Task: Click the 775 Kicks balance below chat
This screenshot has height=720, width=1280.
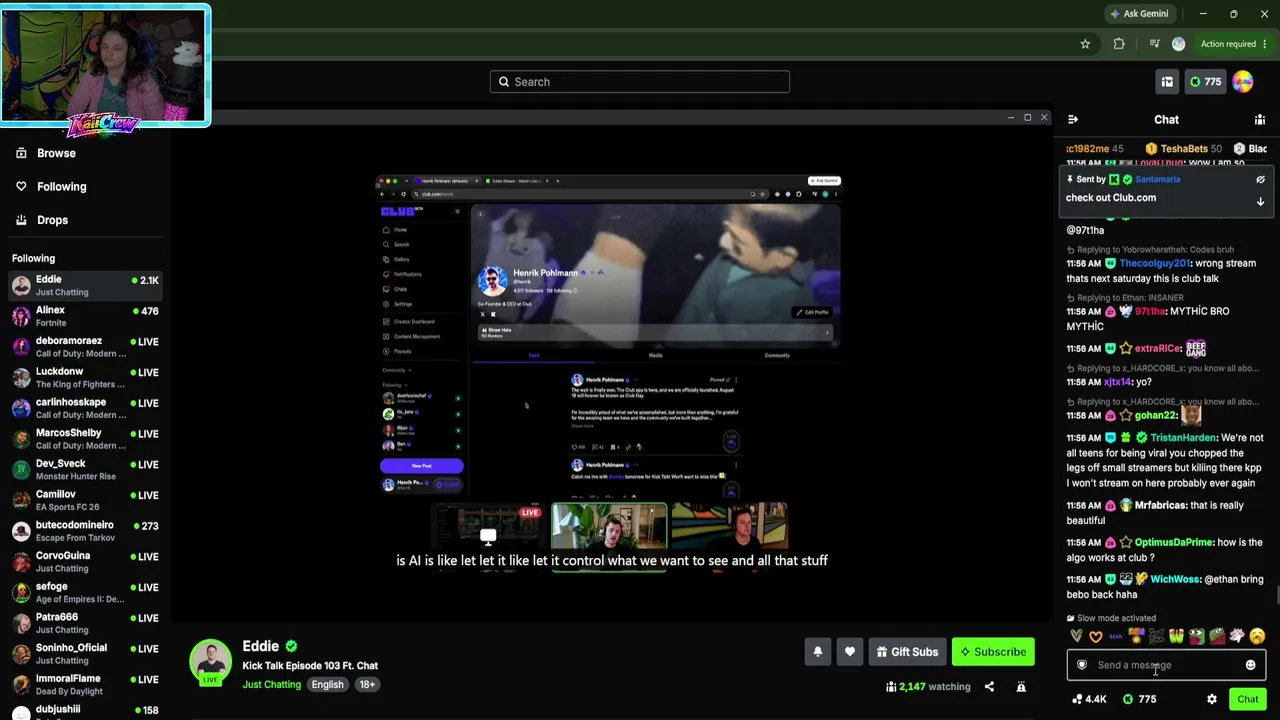Action: [1139, 699]
